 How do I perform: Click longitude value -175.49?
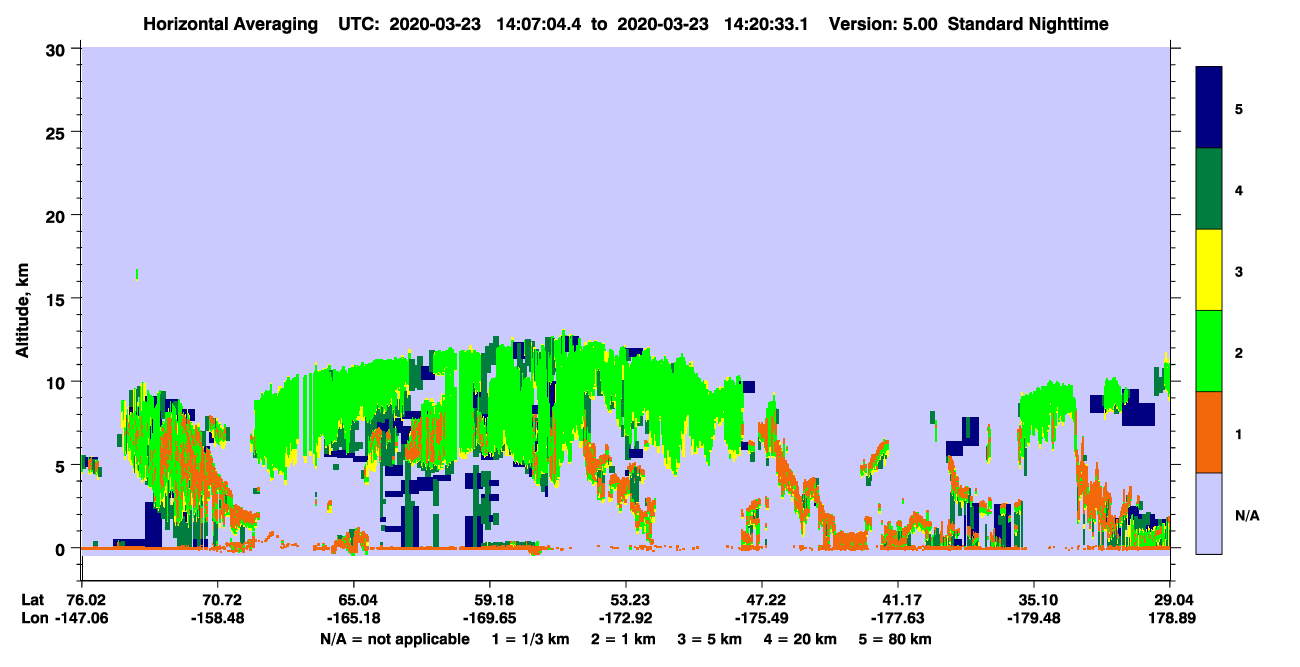point(762,618)
